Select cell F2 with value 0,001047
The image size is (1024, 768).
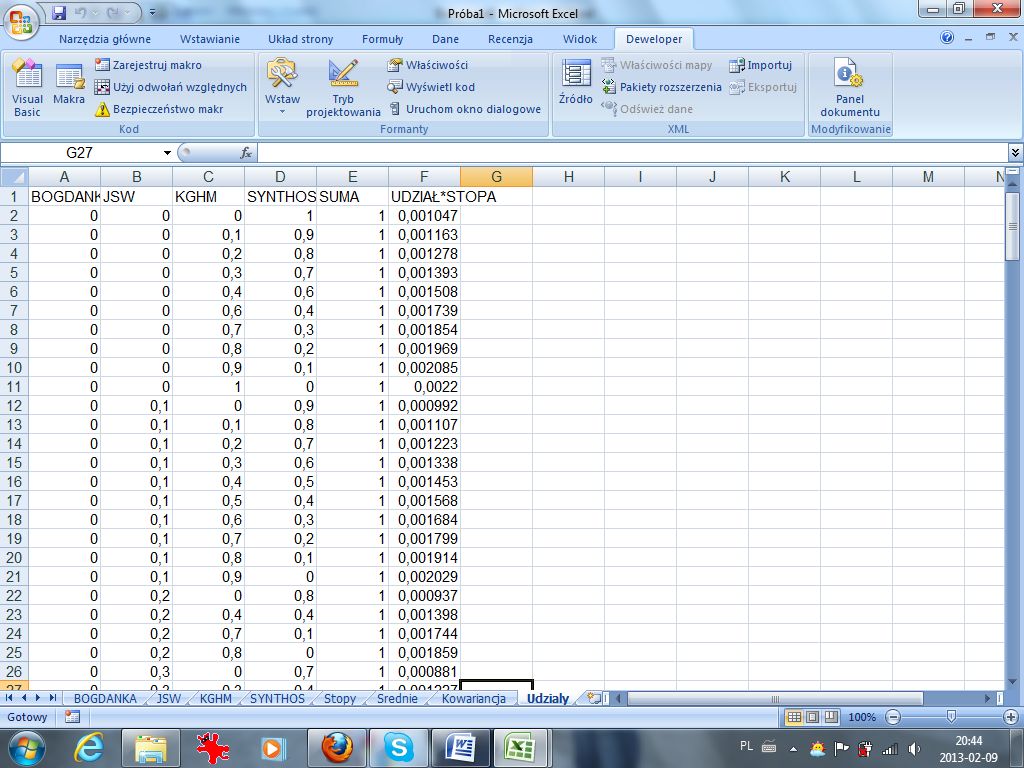(424, 216)
